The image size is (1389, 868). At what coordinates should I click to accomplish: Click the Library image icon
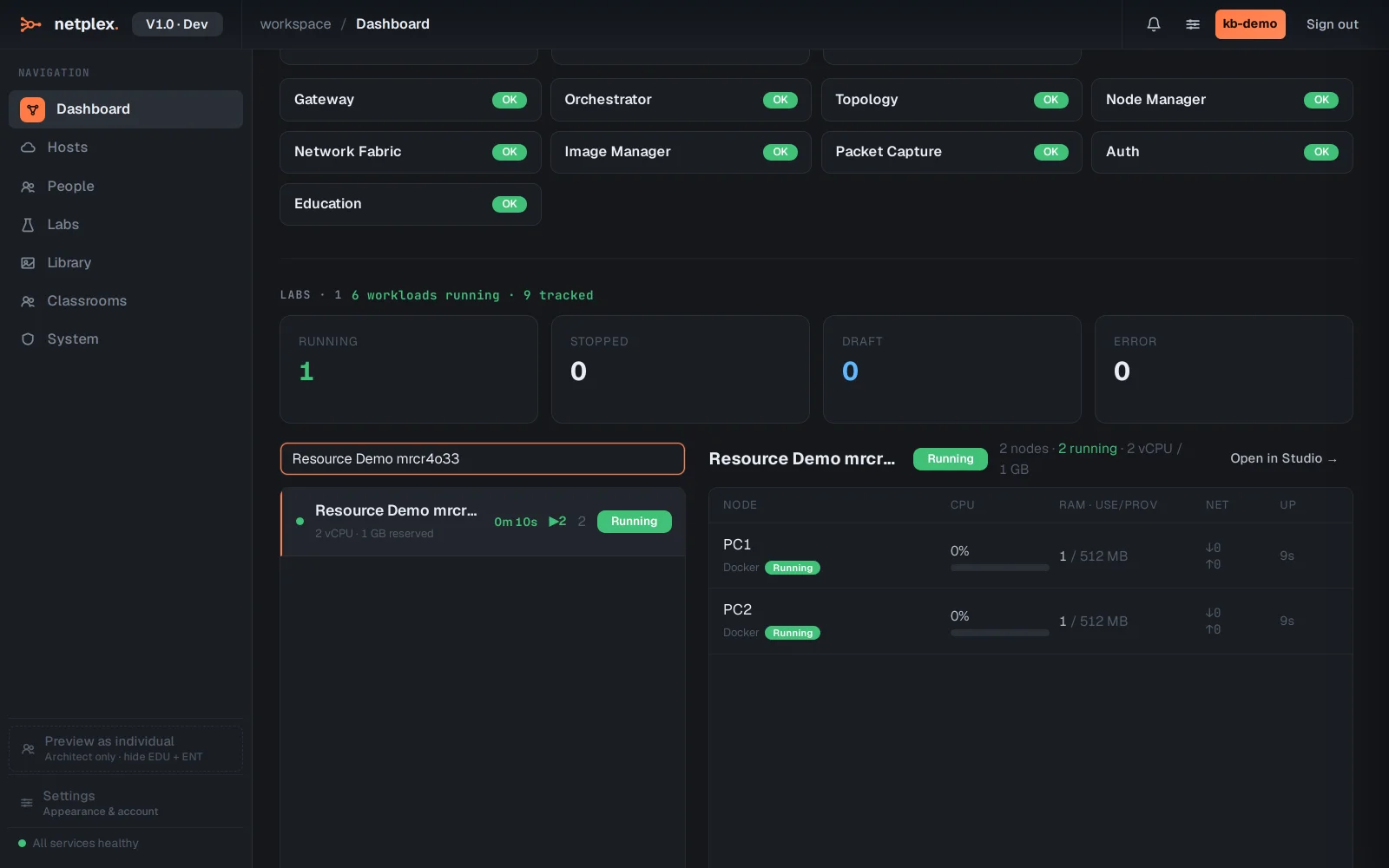pos(28,263)
